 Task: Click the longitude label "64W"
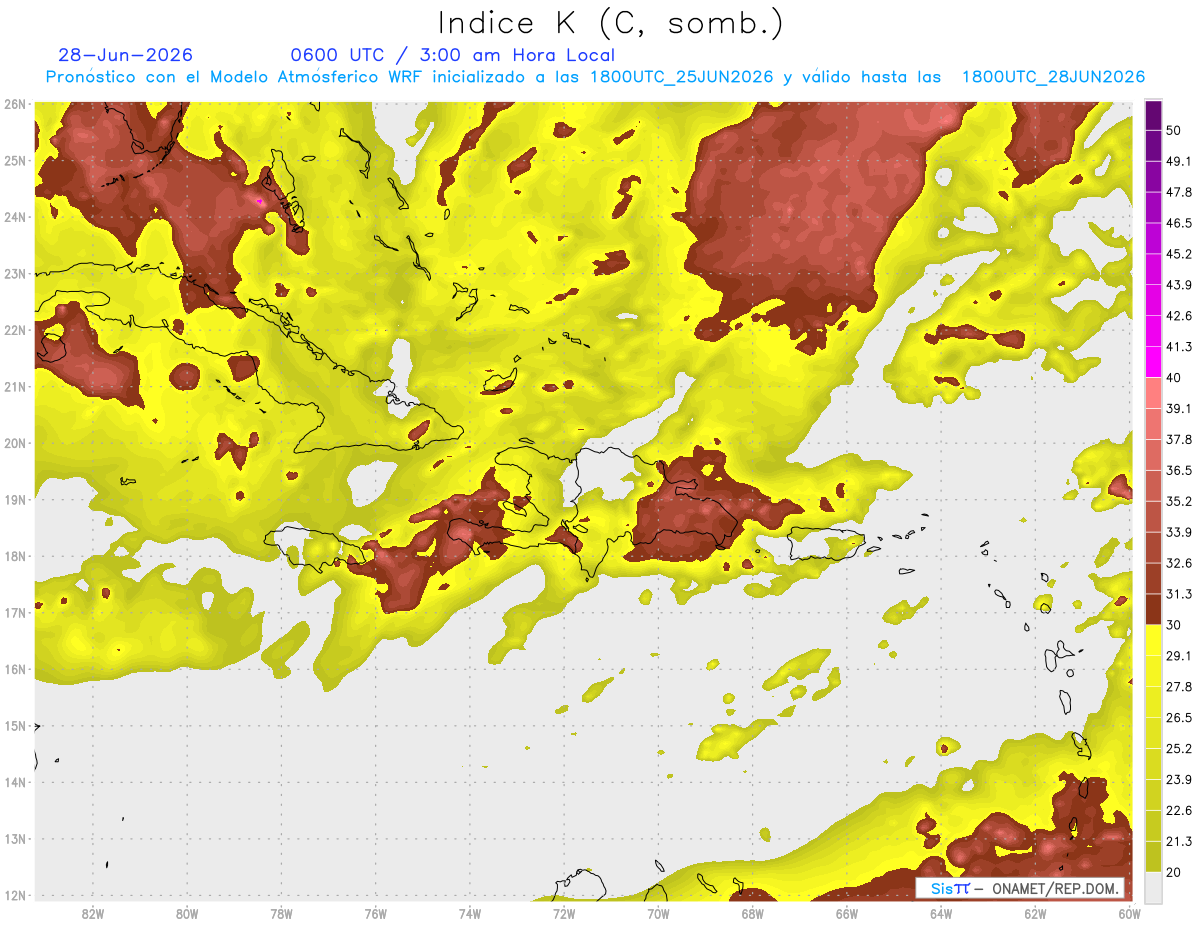click(x=941, y=914)
